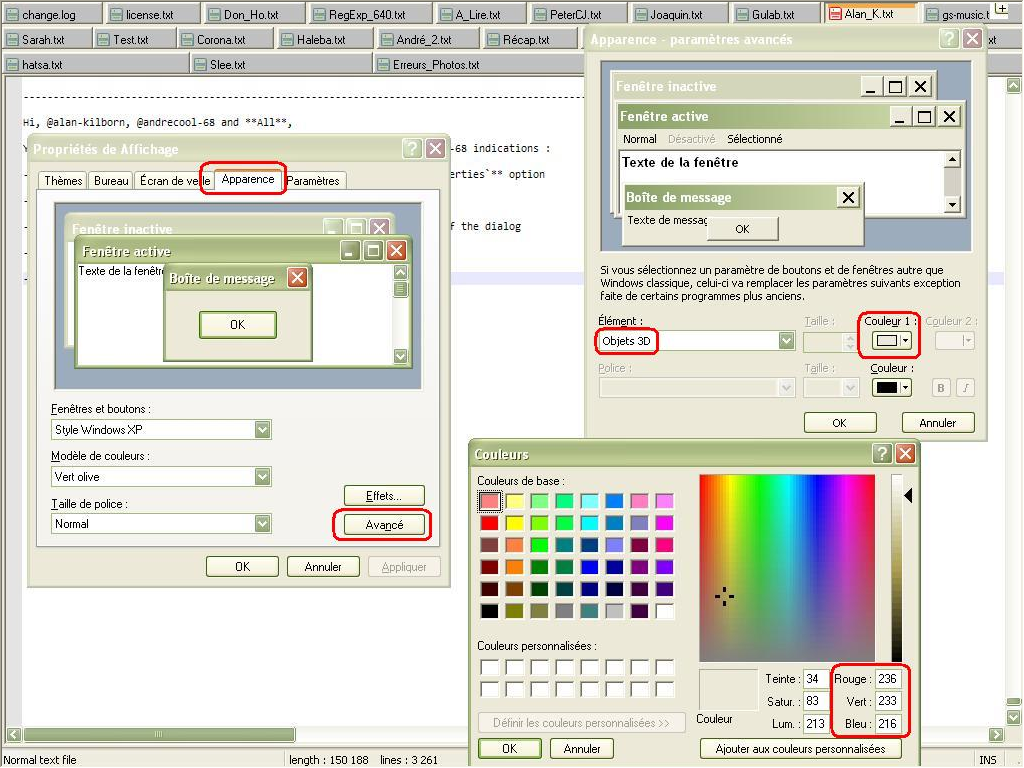Select the first empty custom color slot

(489, 667)
